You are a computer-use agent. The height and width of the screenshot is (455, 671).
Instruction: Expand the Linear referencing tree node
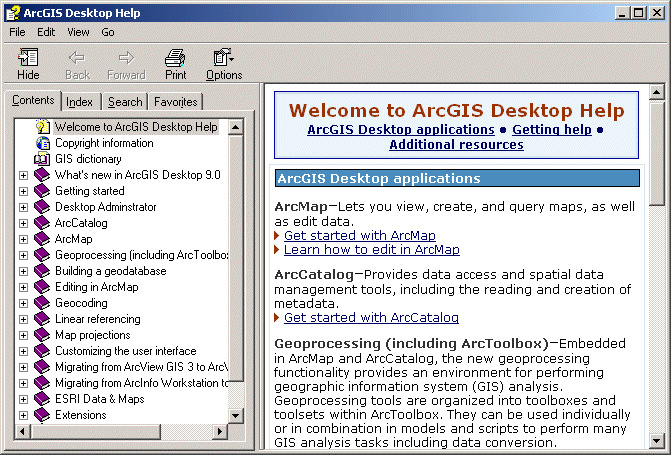coord(24,319)
